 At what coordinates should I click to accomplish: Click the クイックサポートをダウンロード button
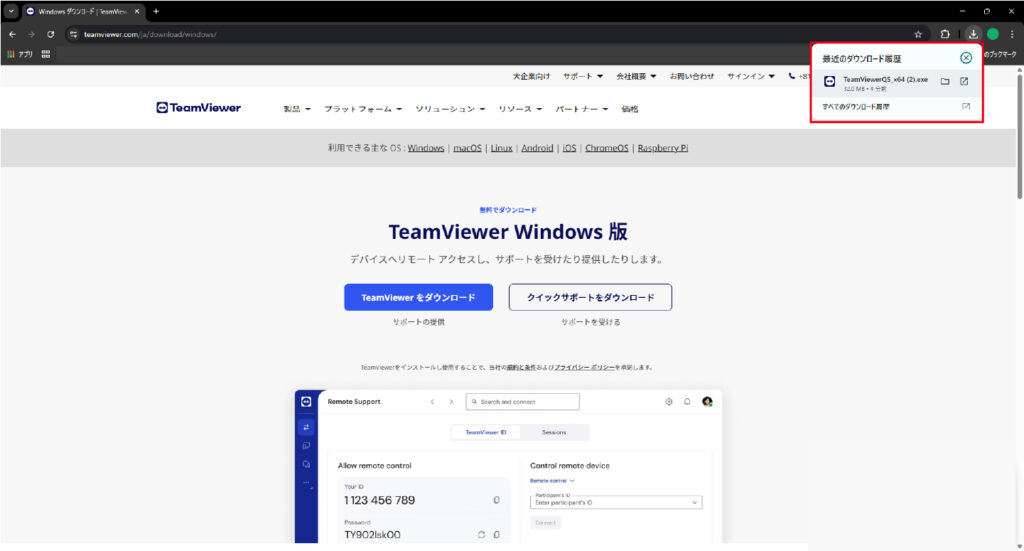pyautogui.click(x=590, y=297)
